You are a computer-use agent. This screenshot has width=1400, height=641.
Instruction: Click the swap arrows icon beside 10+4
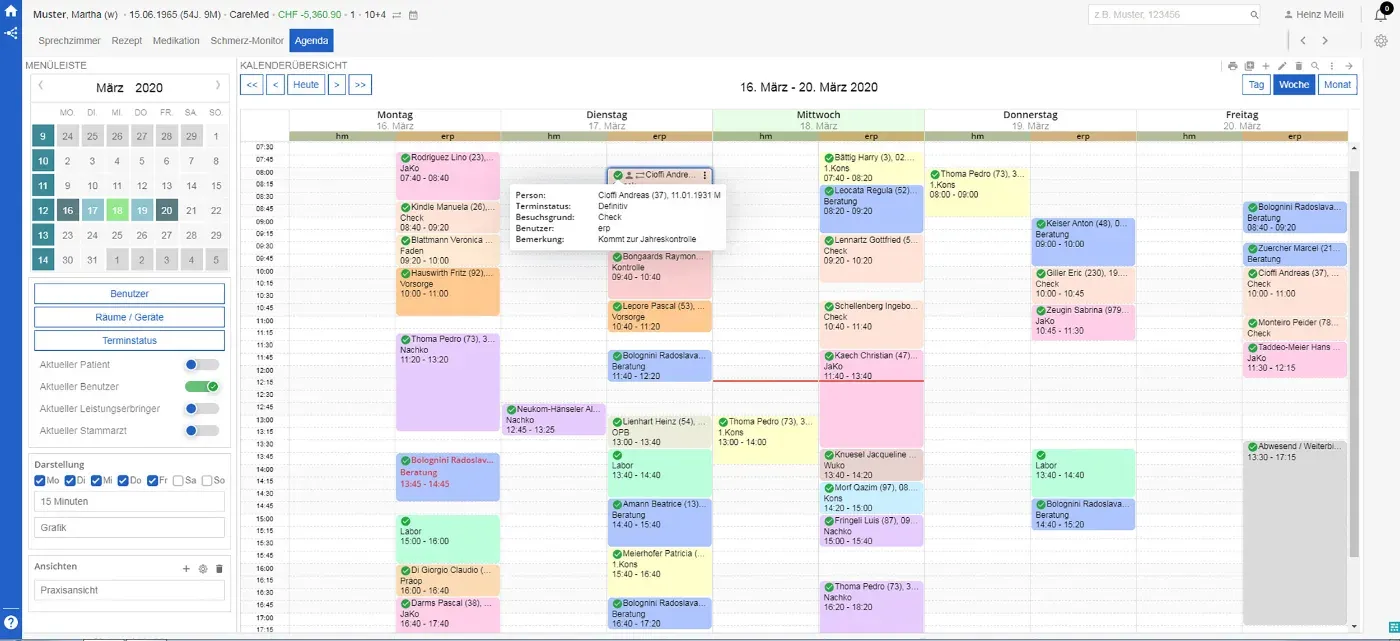click(x=397, y=15)
